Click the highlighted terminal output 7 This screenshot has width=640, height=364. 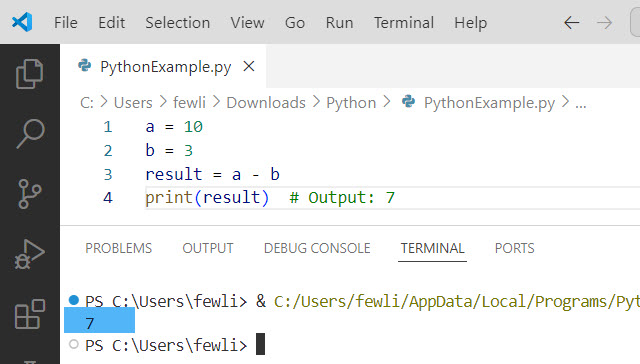tap(90, 324)
